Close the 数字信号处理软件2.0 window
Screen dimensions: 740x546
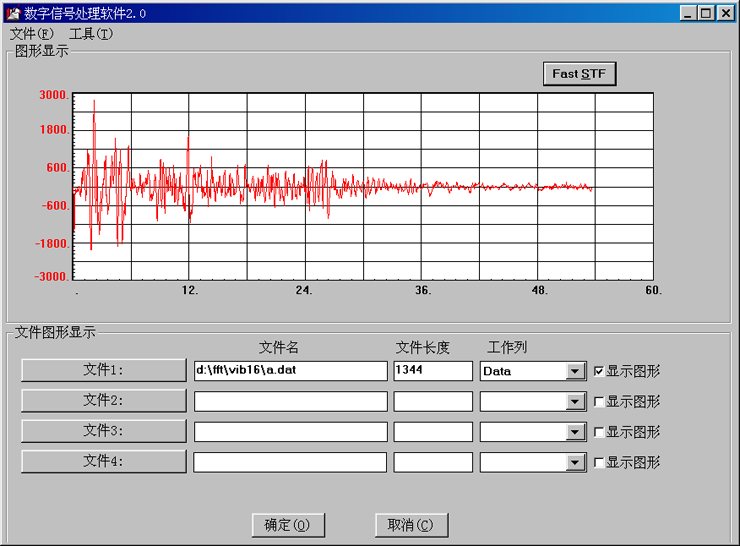[x=726, y=13]
